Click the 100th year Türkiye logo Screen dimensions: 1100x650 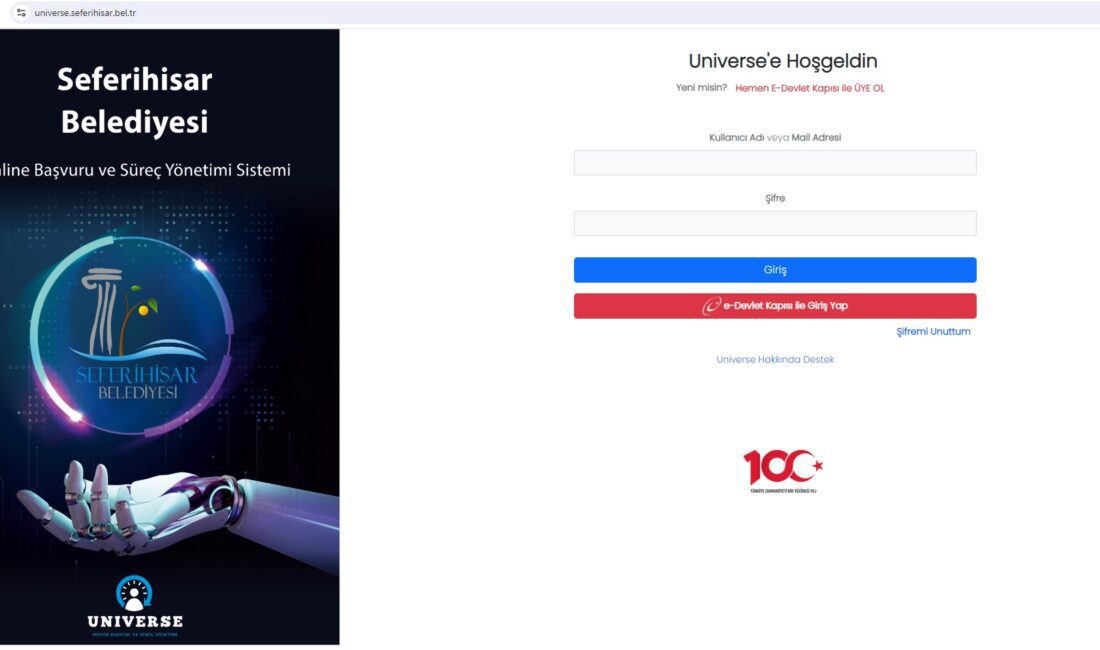(783, 470)
